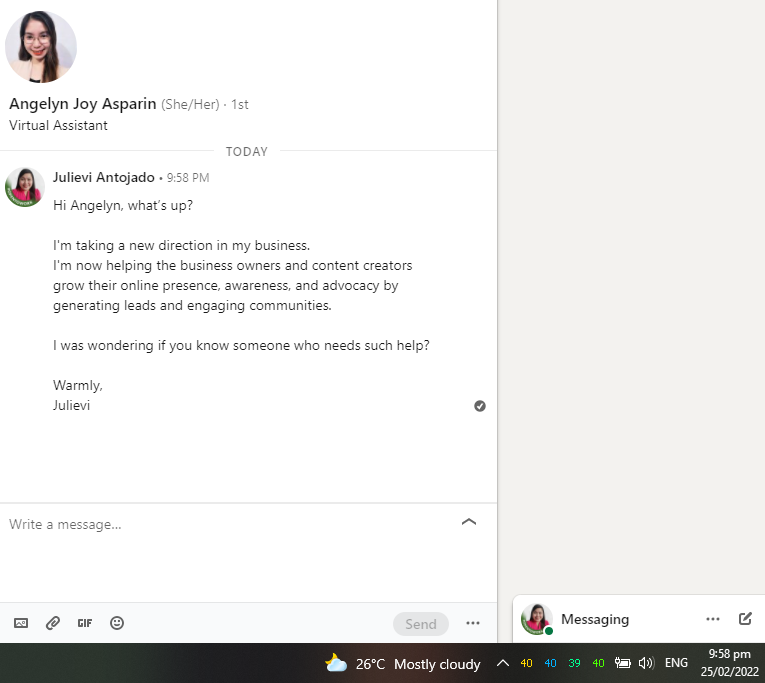Open the volume control tray icon
This screenshot has height=683, width=765.
click(646, 663)
